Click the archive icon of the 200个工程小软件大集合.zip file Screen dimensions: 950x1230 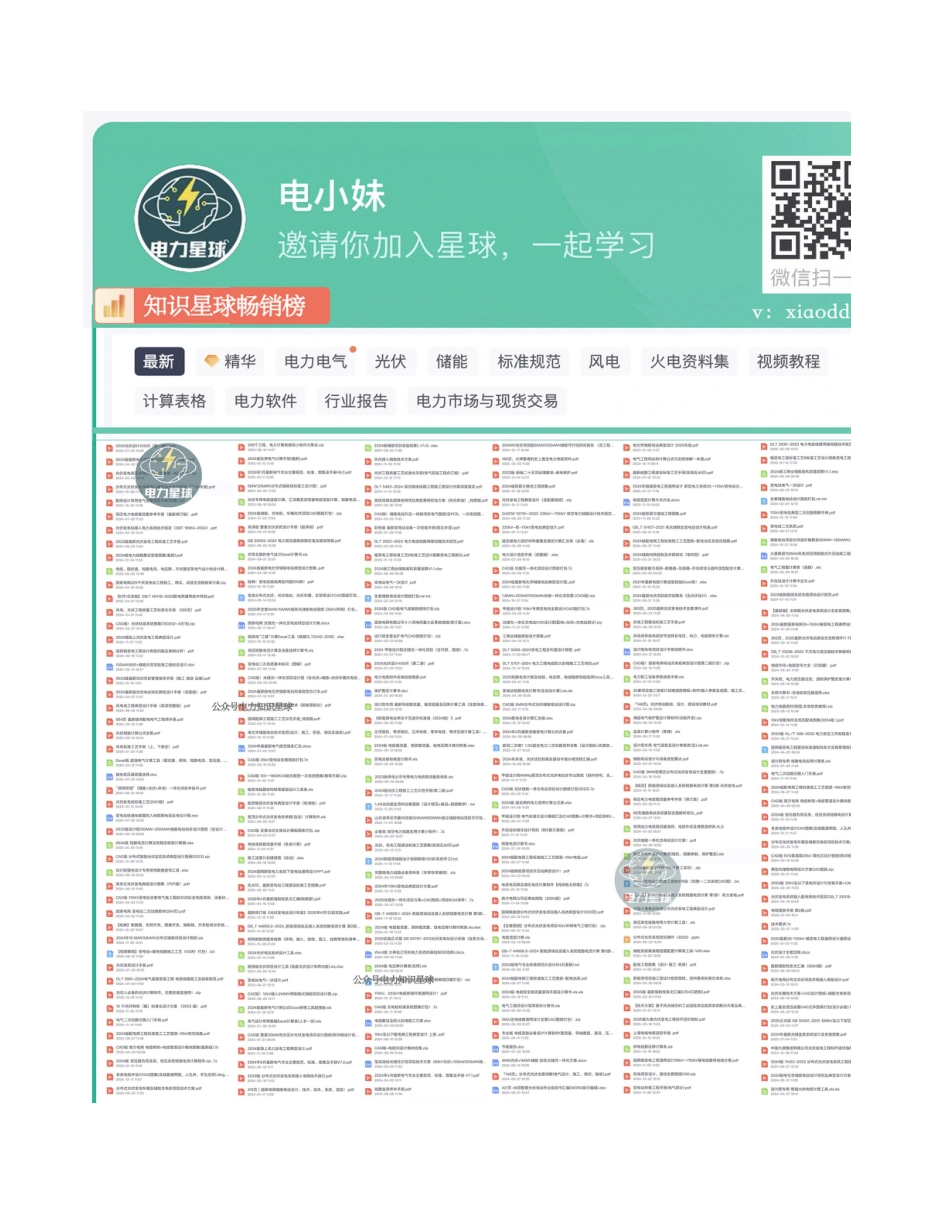(241, 446)
